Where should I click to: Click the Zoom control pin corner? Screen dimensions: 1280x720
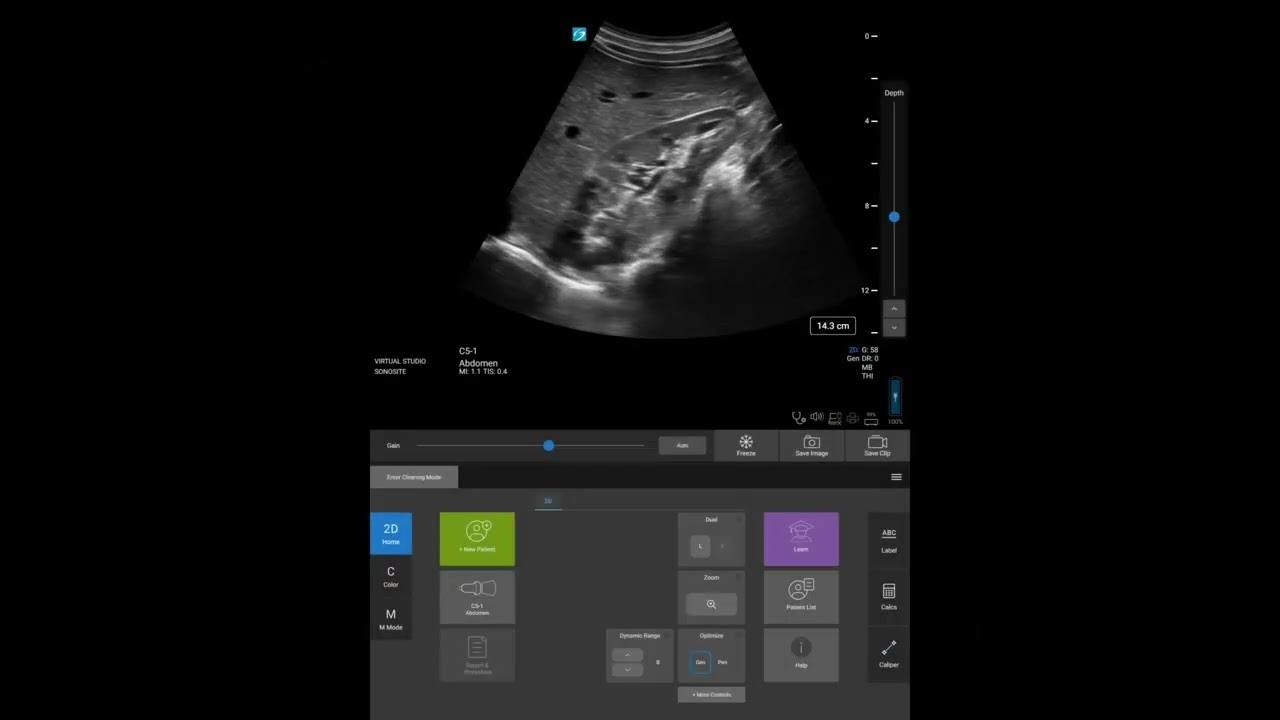pos(739,577)
